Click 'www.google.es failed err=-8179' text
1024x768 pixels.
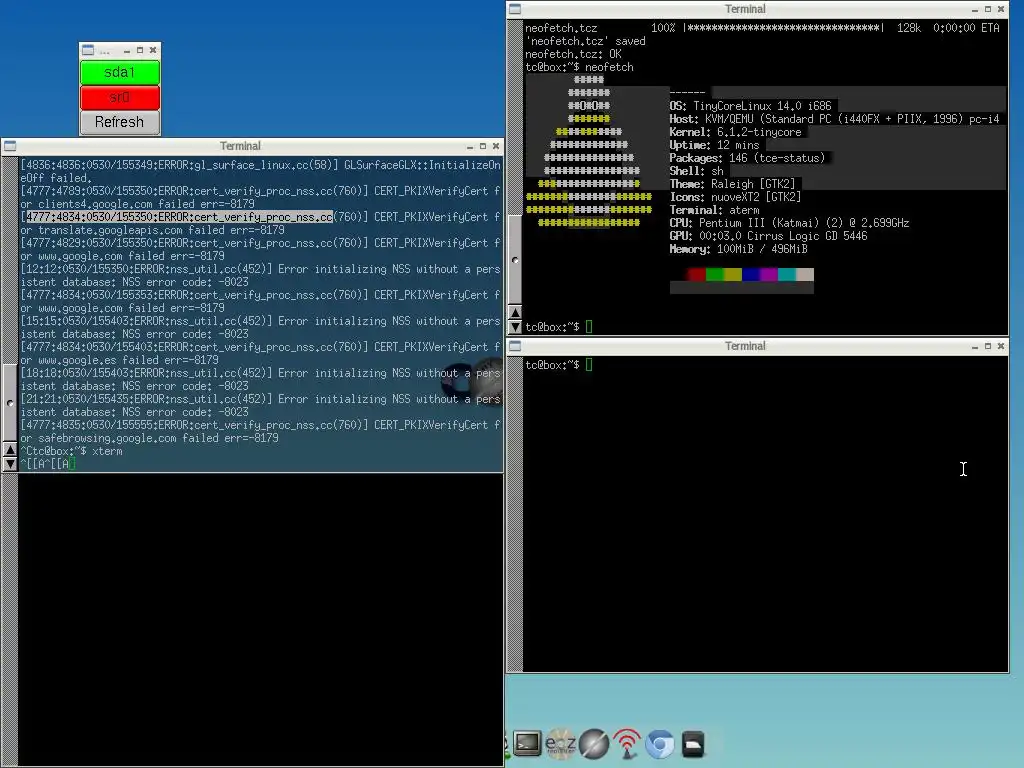click(128, 360)
